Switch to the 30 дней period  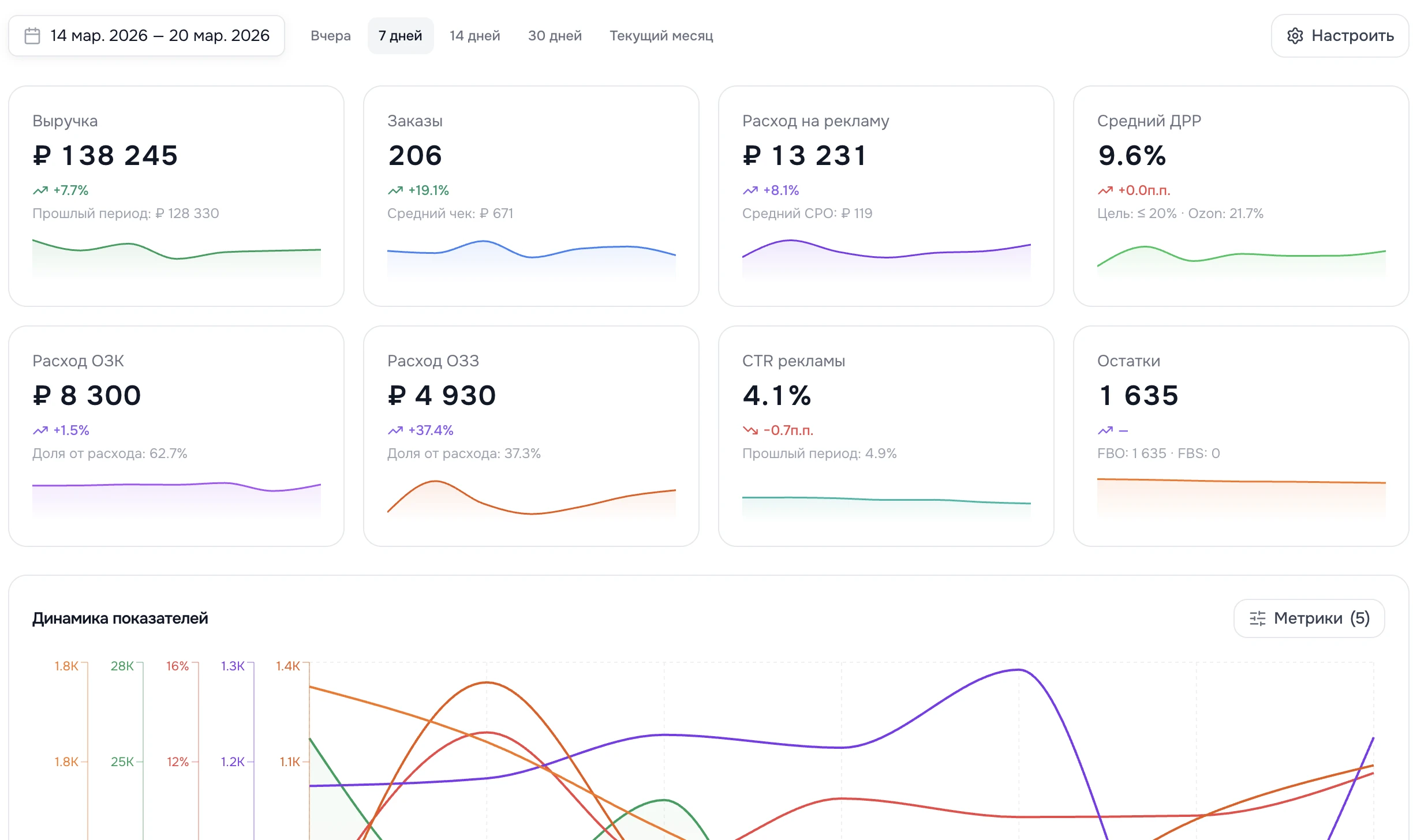pyautogui.click(x=555, y=36)
